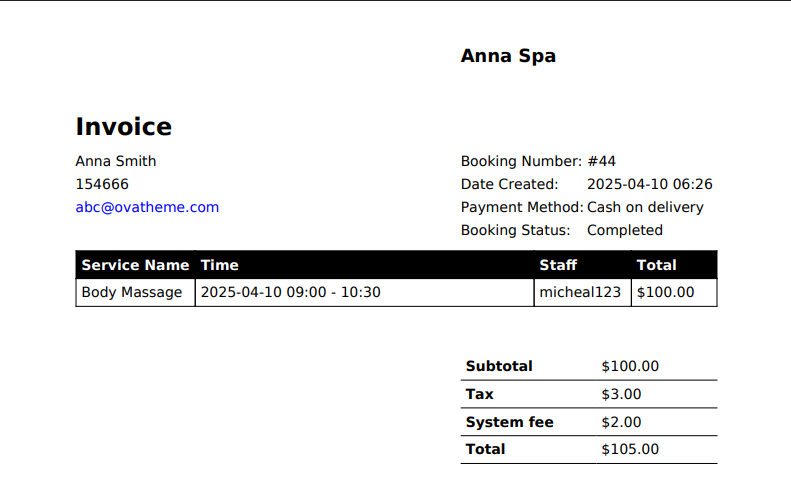Click the Body Massage service cell

[132, 292]
